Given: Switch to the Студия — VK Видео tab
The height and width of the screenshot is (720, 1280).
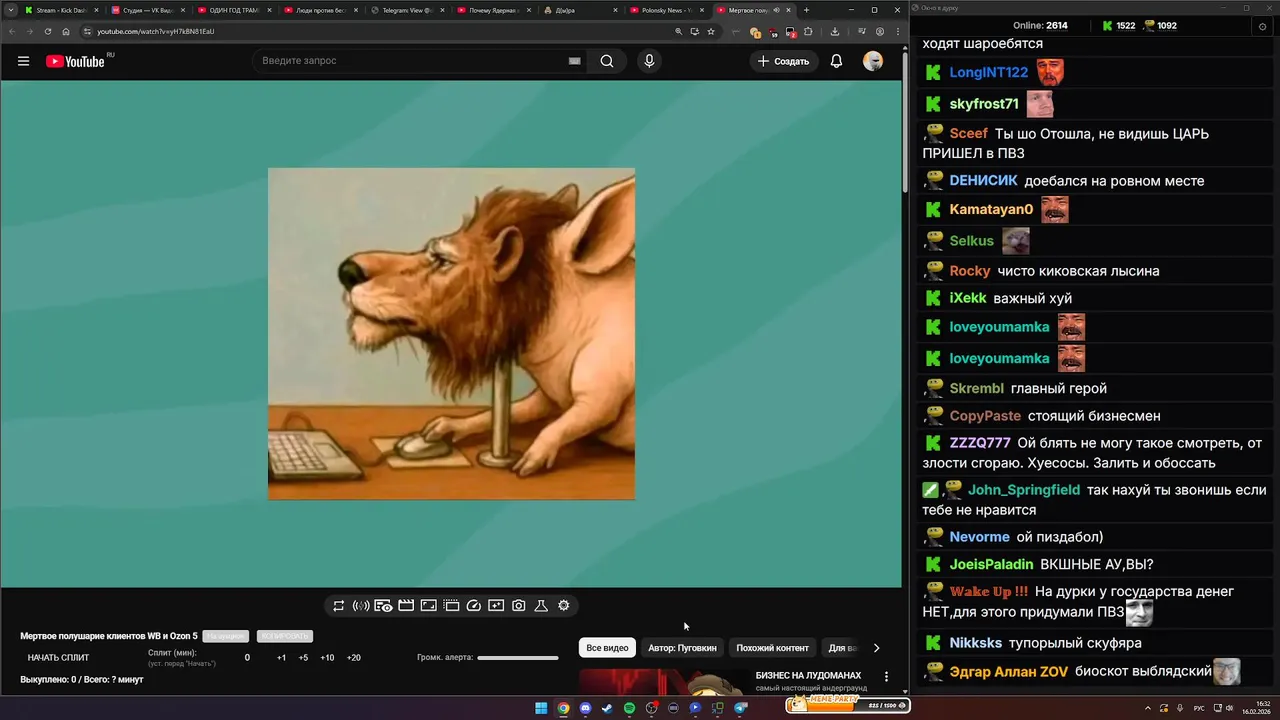Looking at the screenshot, I should (x=146, y=10).
